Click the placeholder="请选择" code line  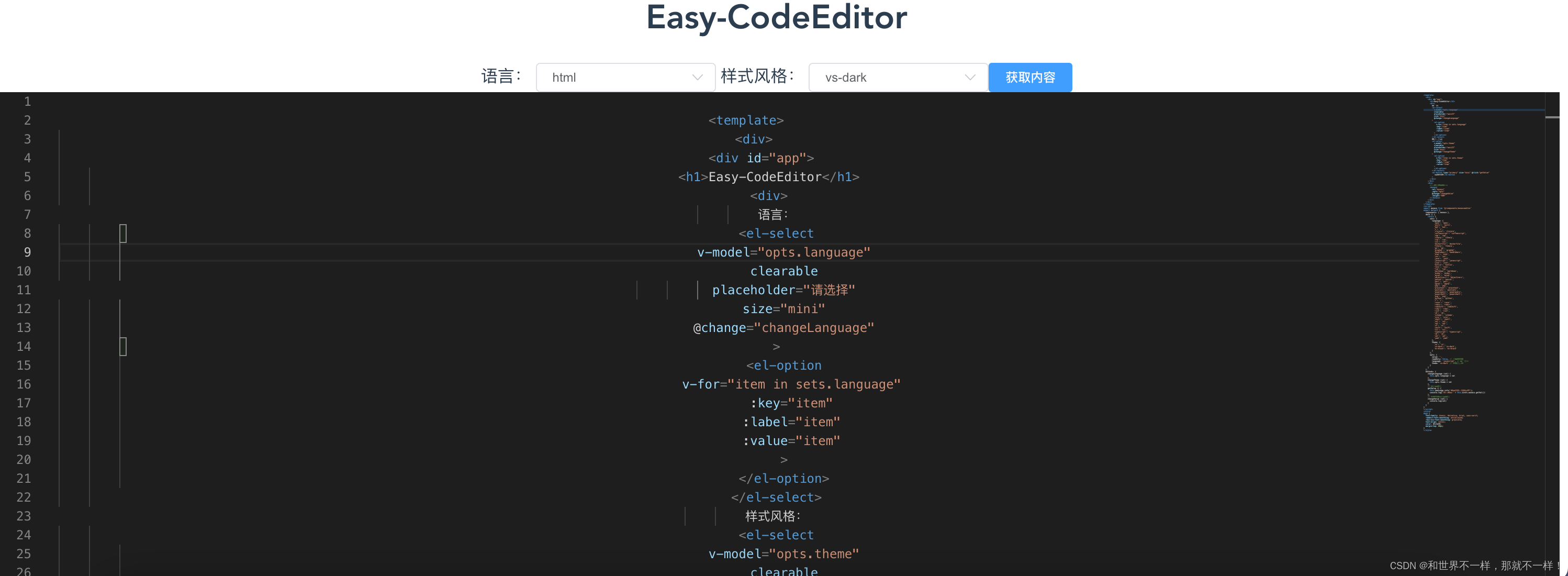783,290
